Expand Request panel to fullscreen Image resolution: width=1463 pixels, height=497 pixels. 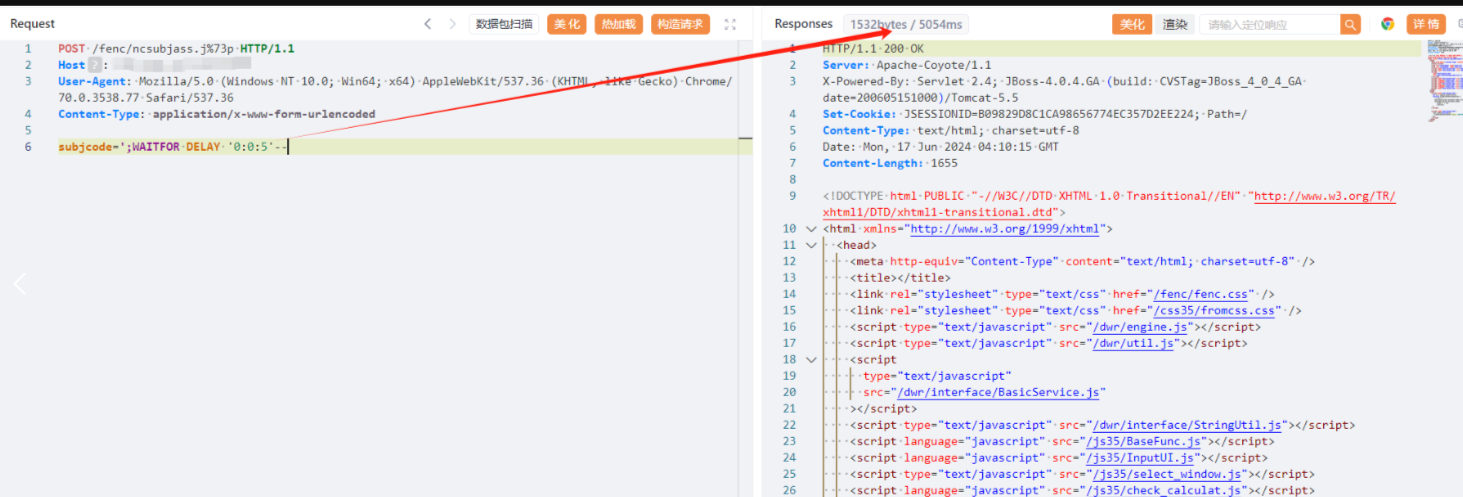730,24
